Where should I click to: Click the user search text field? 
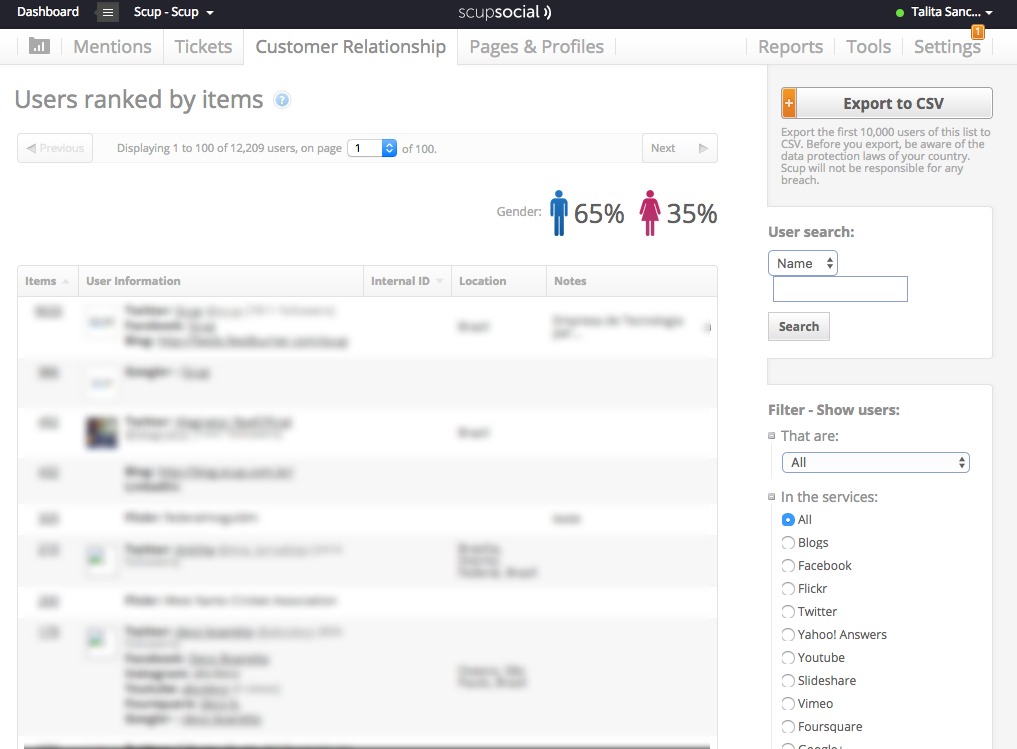840,289
